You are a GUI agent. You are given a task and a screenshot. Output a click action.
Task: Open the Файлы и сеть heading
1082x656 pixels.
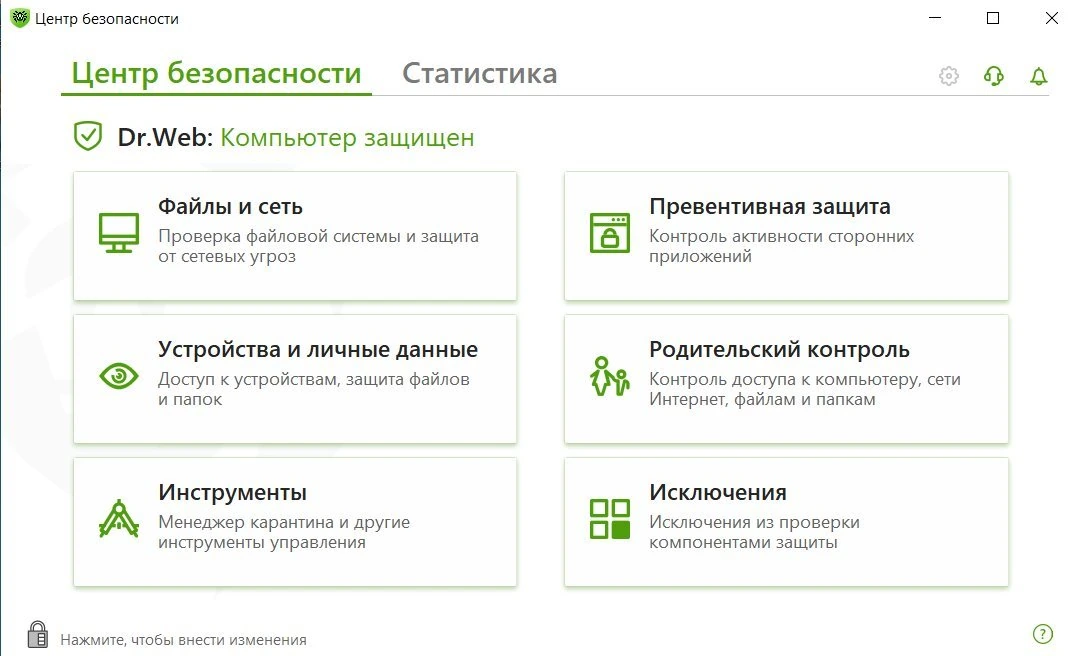pyautogui.click(x=230, y=206)
